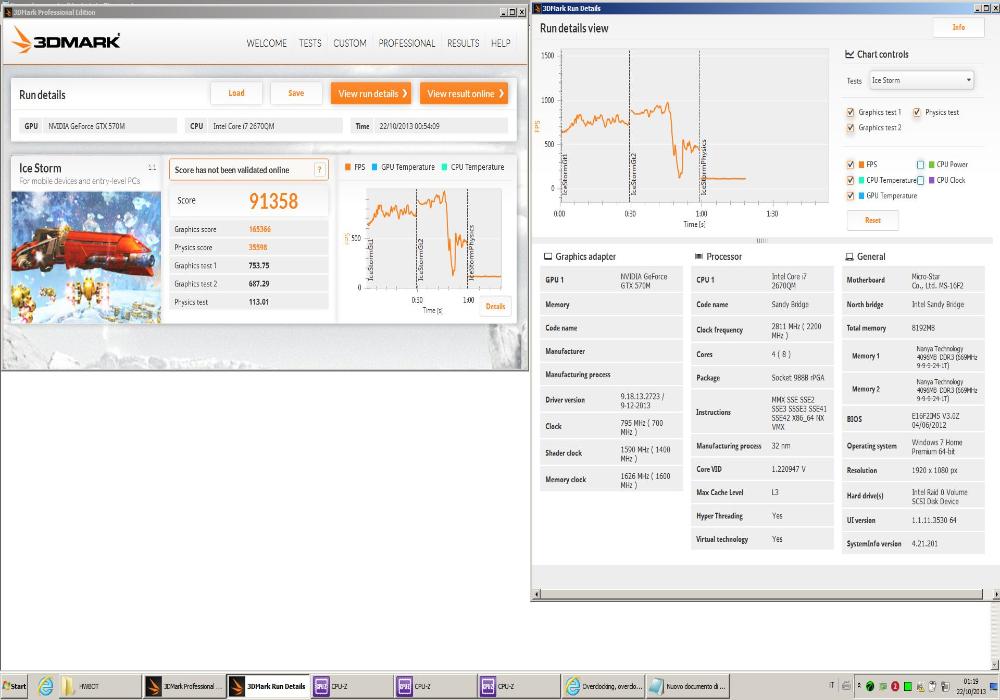Open the second CPU-Z taskbar window
The width and height of the screenshot is (1000, 700).
(434, 686)
